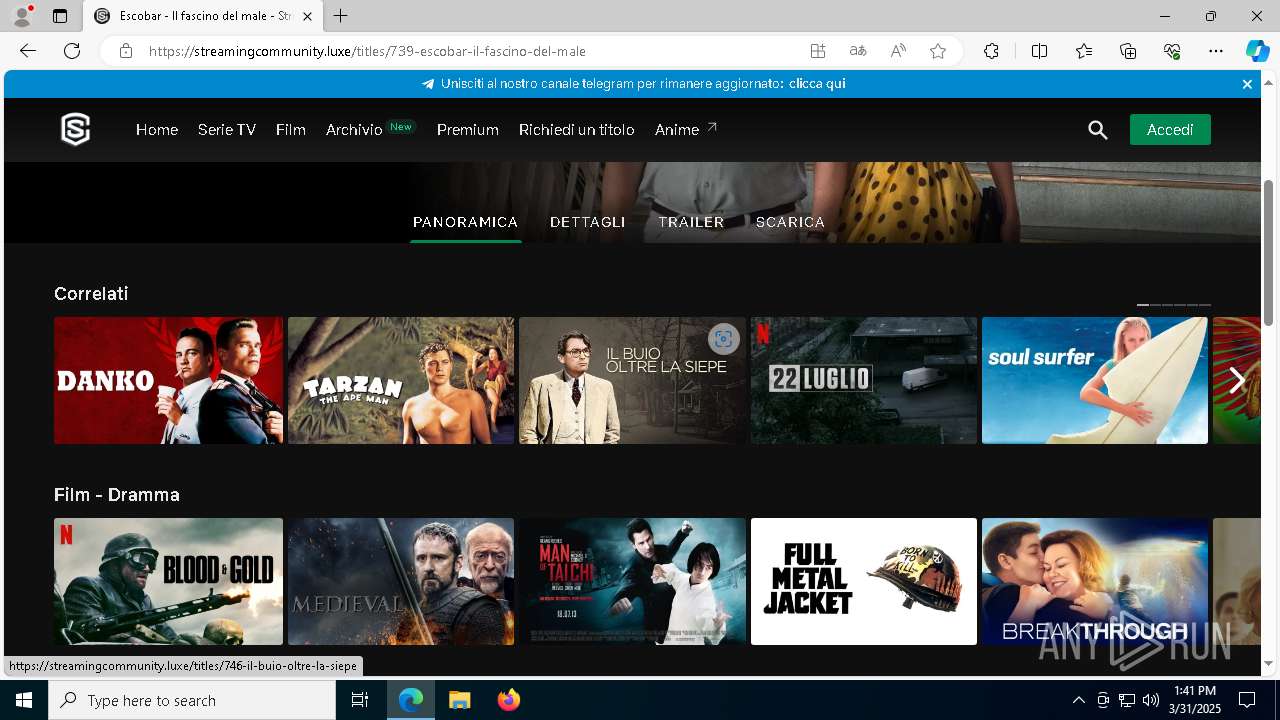Open the Anime external link
The height and width of the screenshot is (720, 1280).
(x=686, y=129)
